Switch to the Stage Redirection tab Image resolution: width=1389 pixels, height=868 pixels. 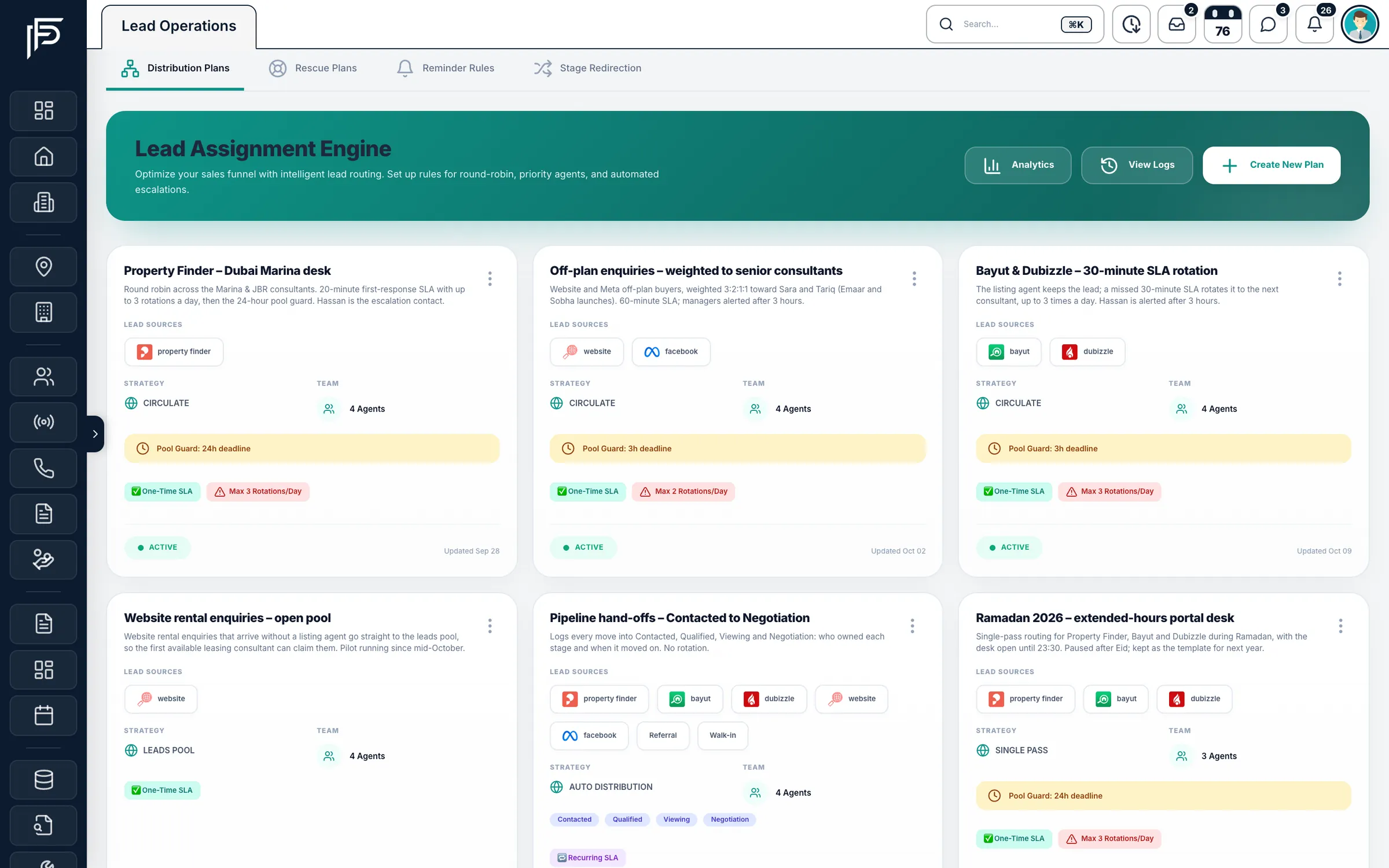click(587, 68)
